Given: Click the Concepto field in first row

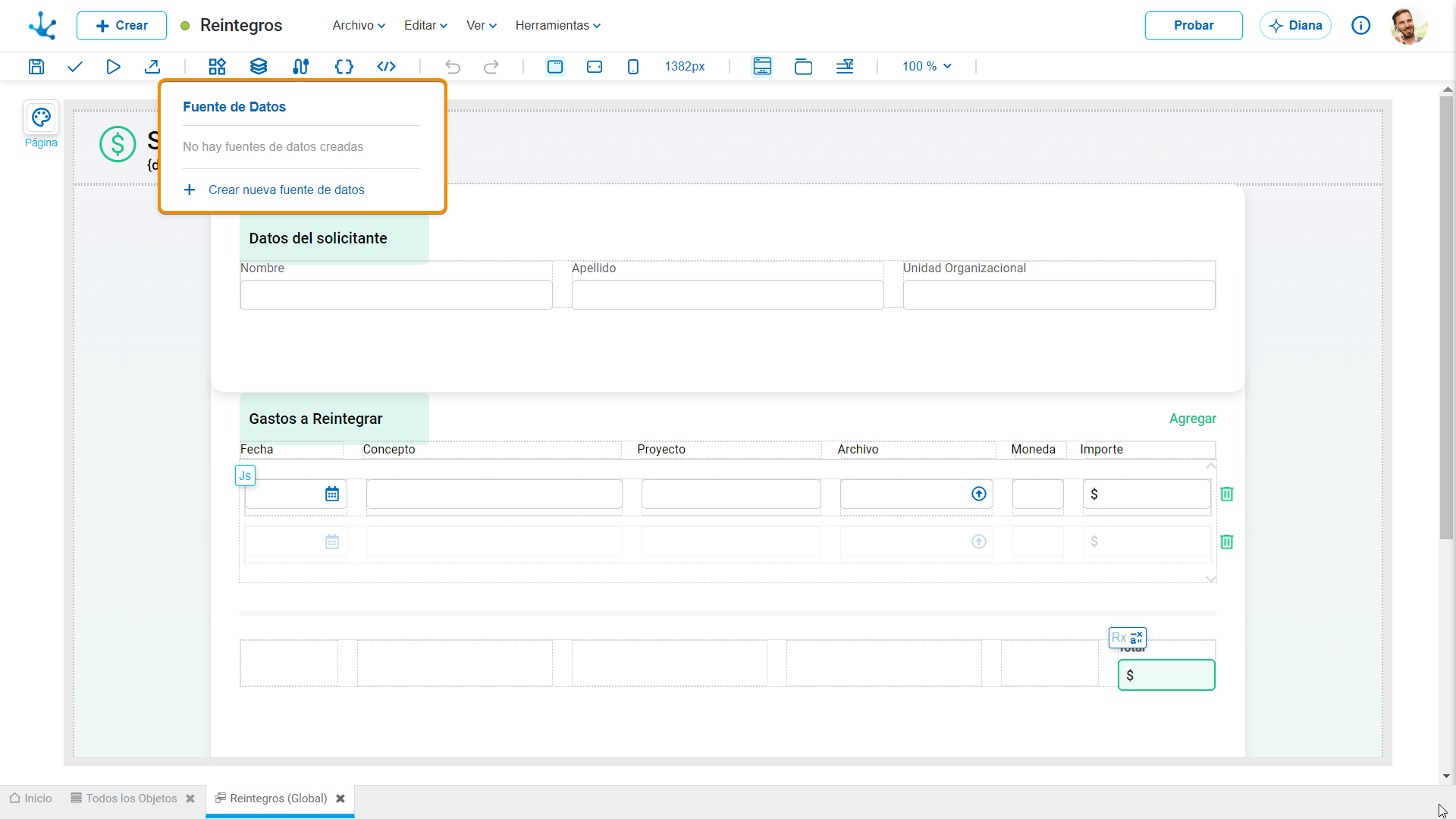Looking at the screenshot, I should [494, 494].
